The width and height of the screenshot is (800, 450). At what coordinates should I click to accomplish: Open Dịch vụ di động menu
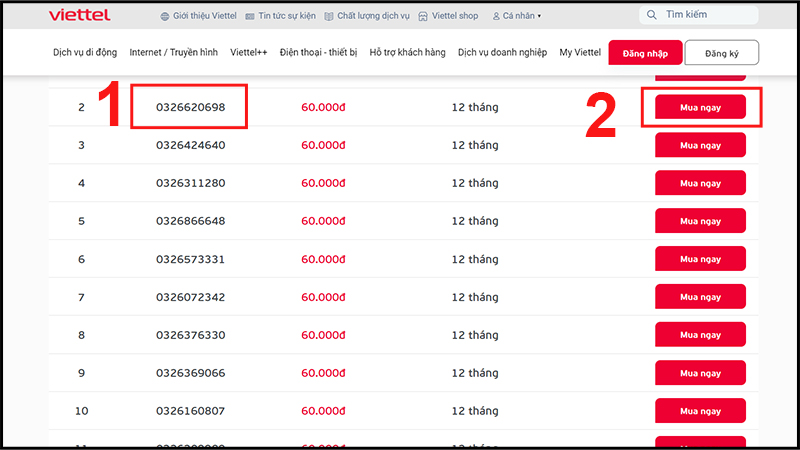coord(84,52)
